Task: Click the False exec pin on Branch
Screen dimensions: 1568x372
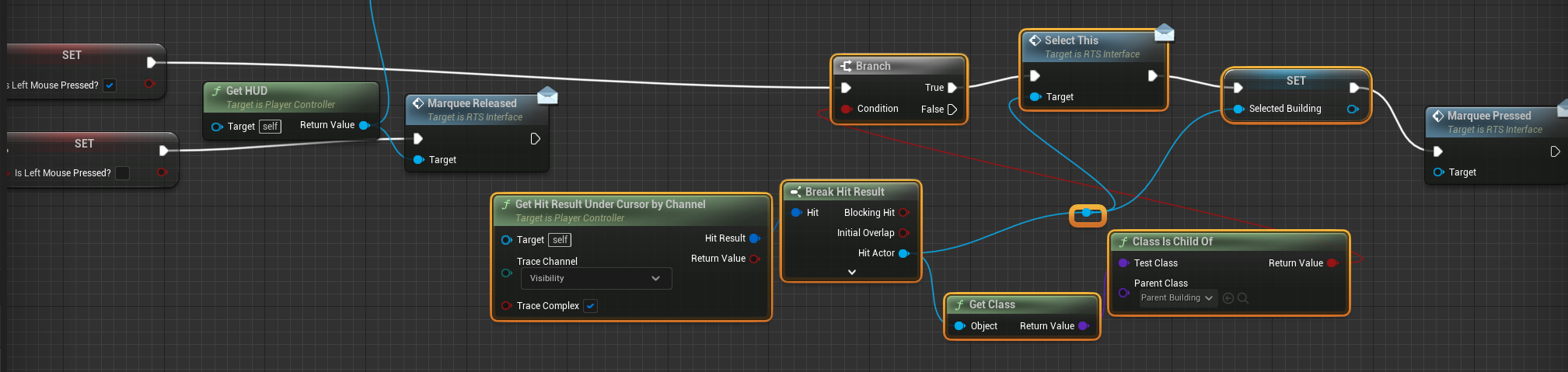Action: (952, 110)
